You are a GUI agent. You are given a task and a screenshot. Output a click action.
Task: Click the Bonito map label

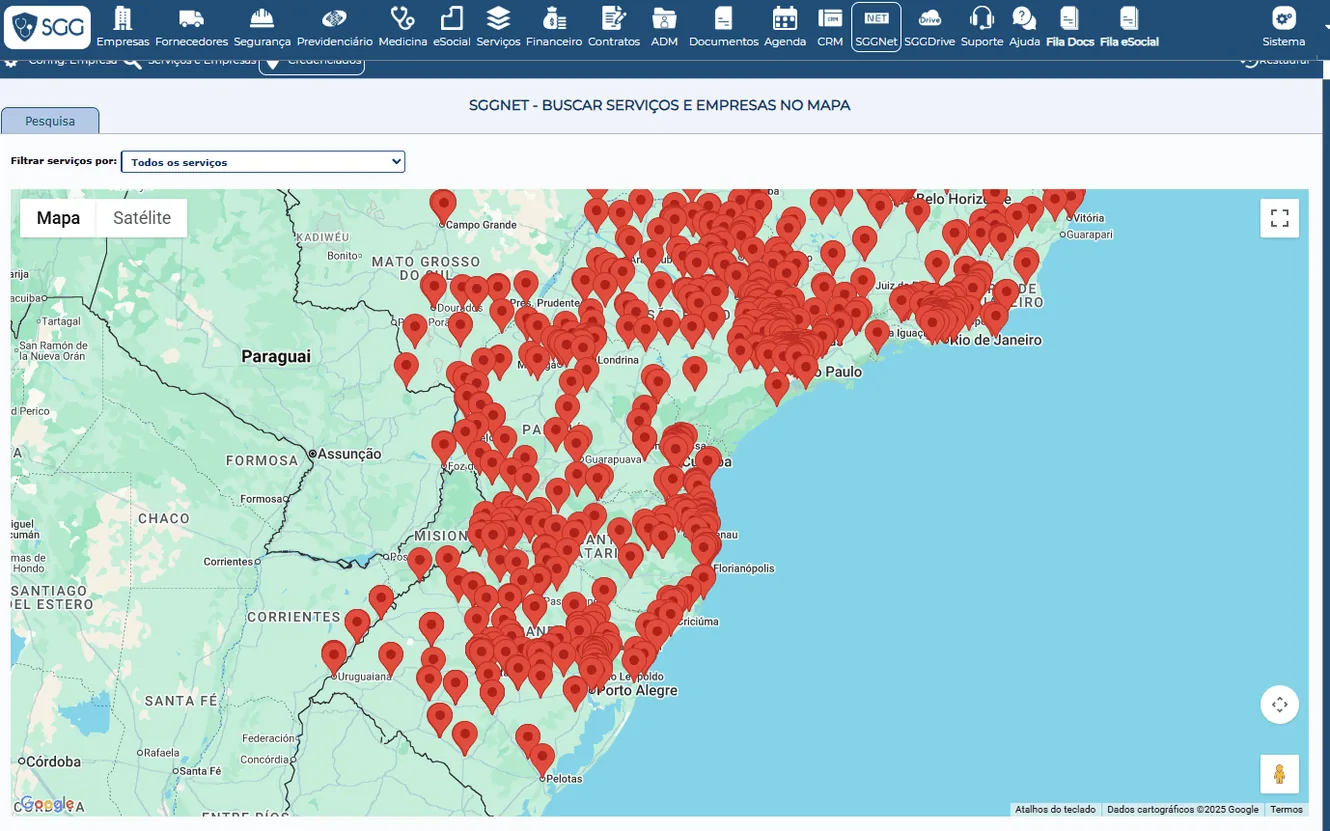[344, 256]
